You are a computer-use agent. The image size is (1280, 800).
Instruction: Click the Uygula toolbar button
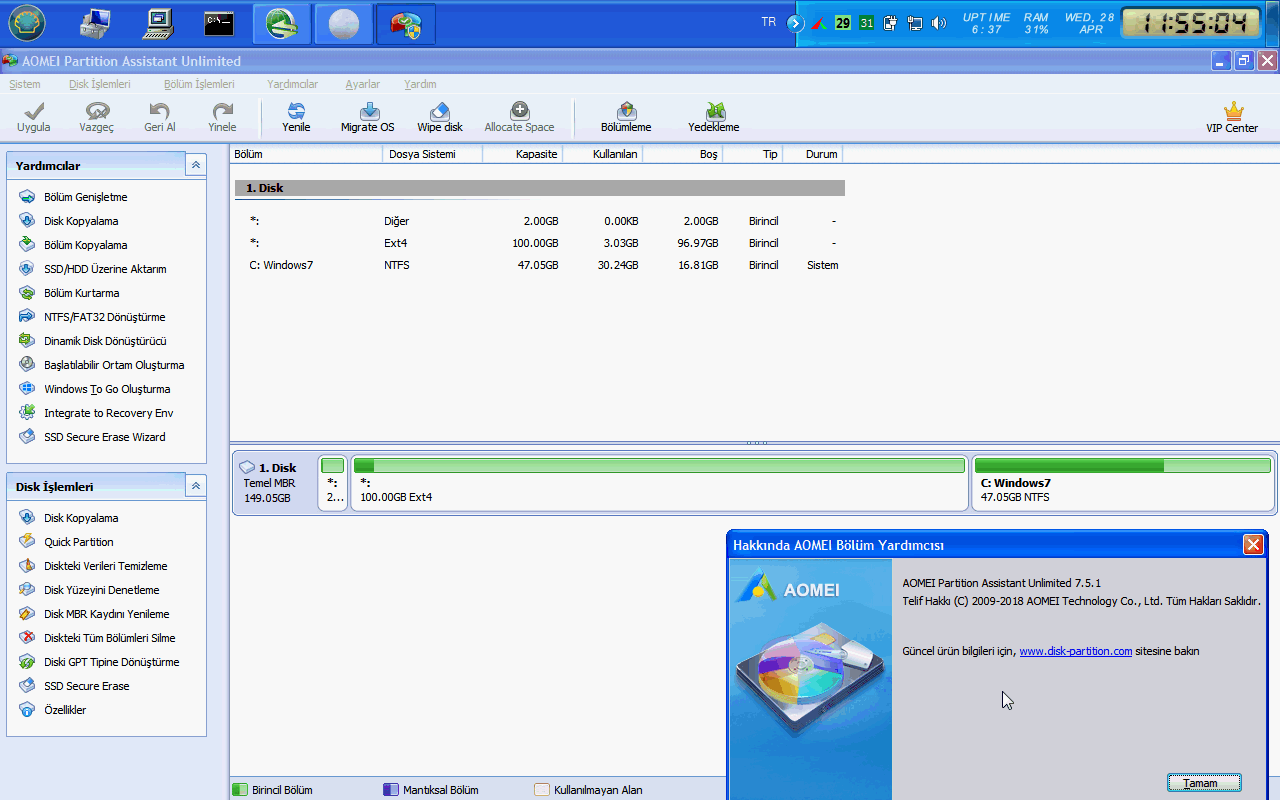(x=33, y=117)
